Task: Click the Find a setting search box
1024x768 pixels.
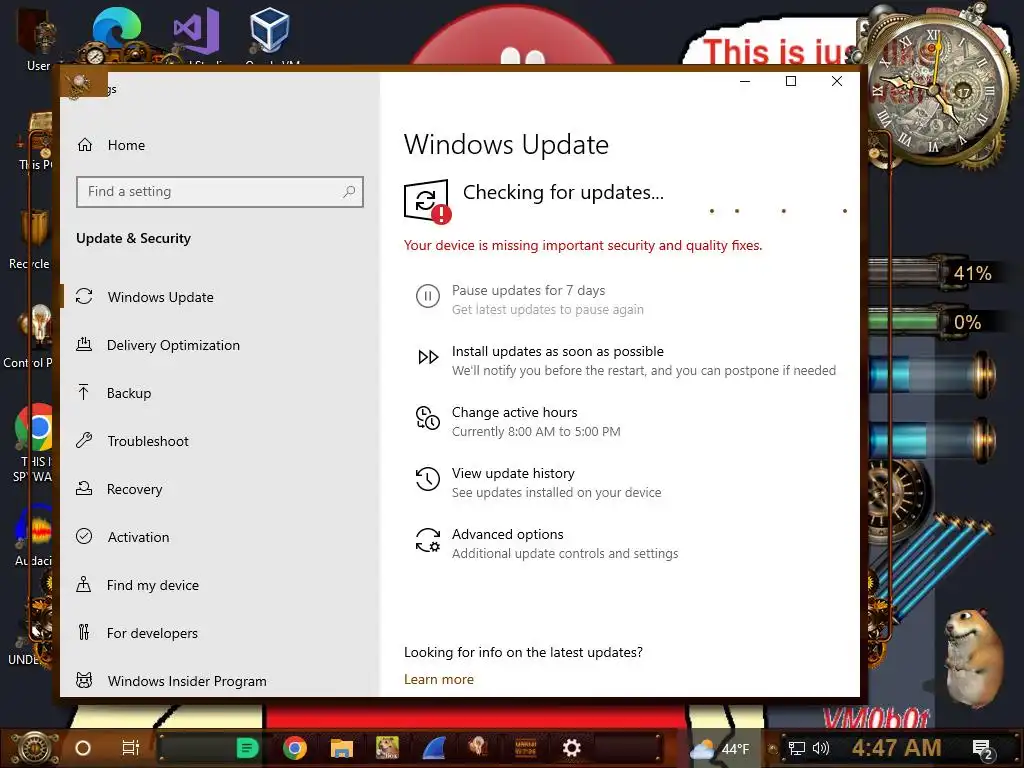Action: tap(219, 191)
